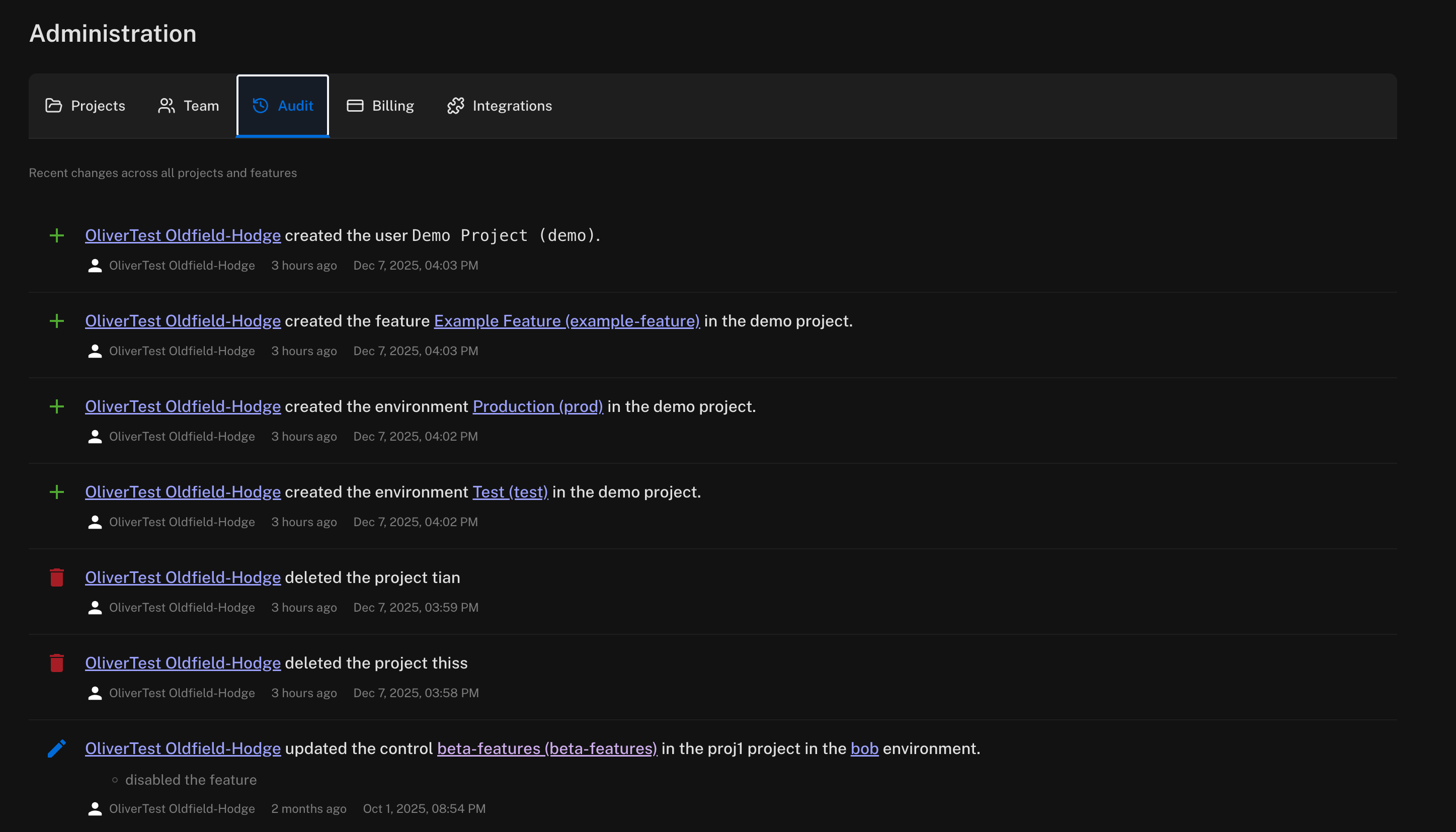Click the red trash icon beside project thiss

click(56, 663)
